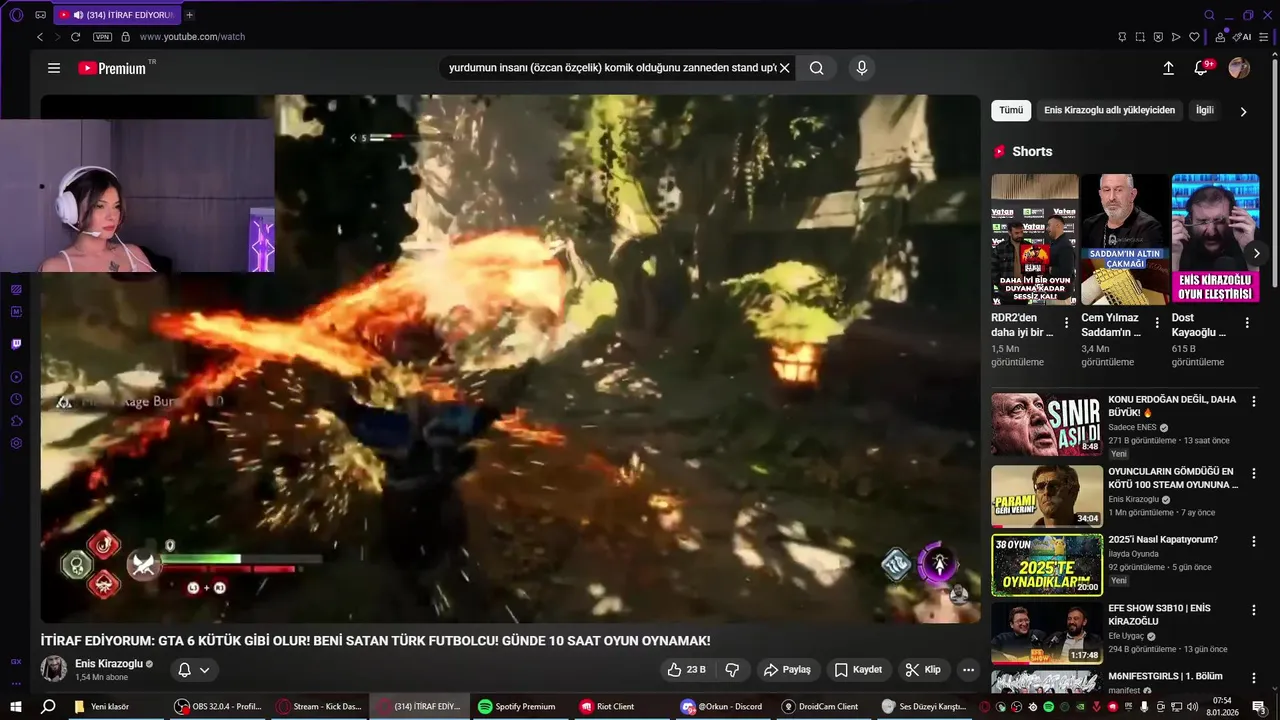Show the next Shorts with the arrow
1280x720 pixels.
click(x=1257, y=253)
